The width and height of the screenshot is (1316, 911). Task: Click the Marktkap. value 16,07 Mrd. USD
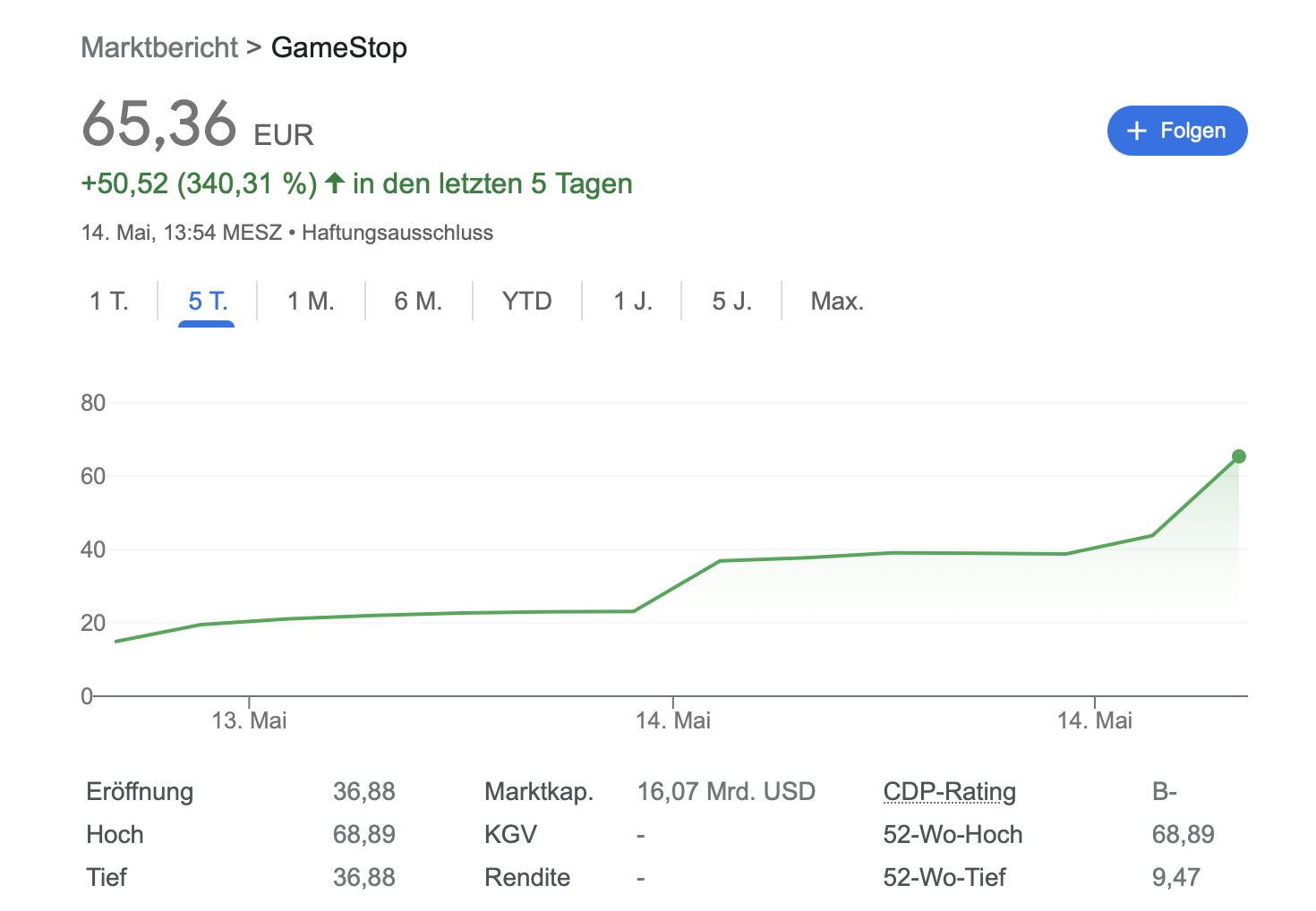(x=726, y=792)
